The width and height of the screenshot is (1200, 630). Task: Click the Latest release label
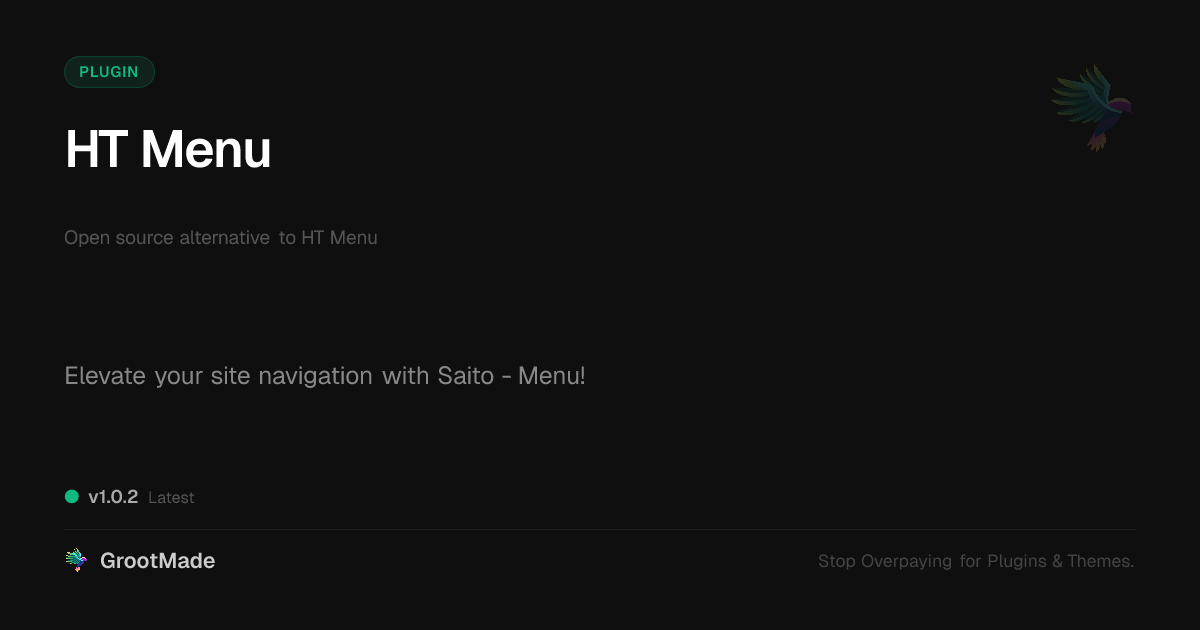pyautogui.click(x=171, y=498)
